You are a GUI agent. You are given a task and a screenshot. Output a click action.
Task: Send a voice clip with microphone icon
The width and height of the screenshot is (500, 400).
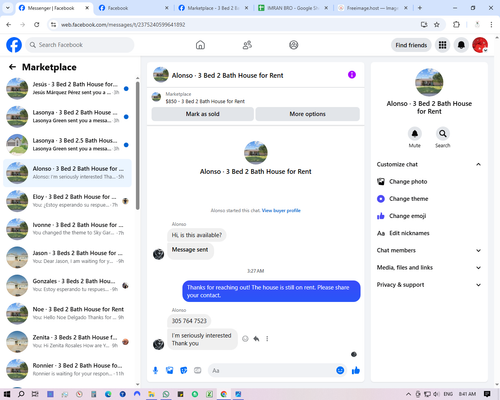pos(155,370)
